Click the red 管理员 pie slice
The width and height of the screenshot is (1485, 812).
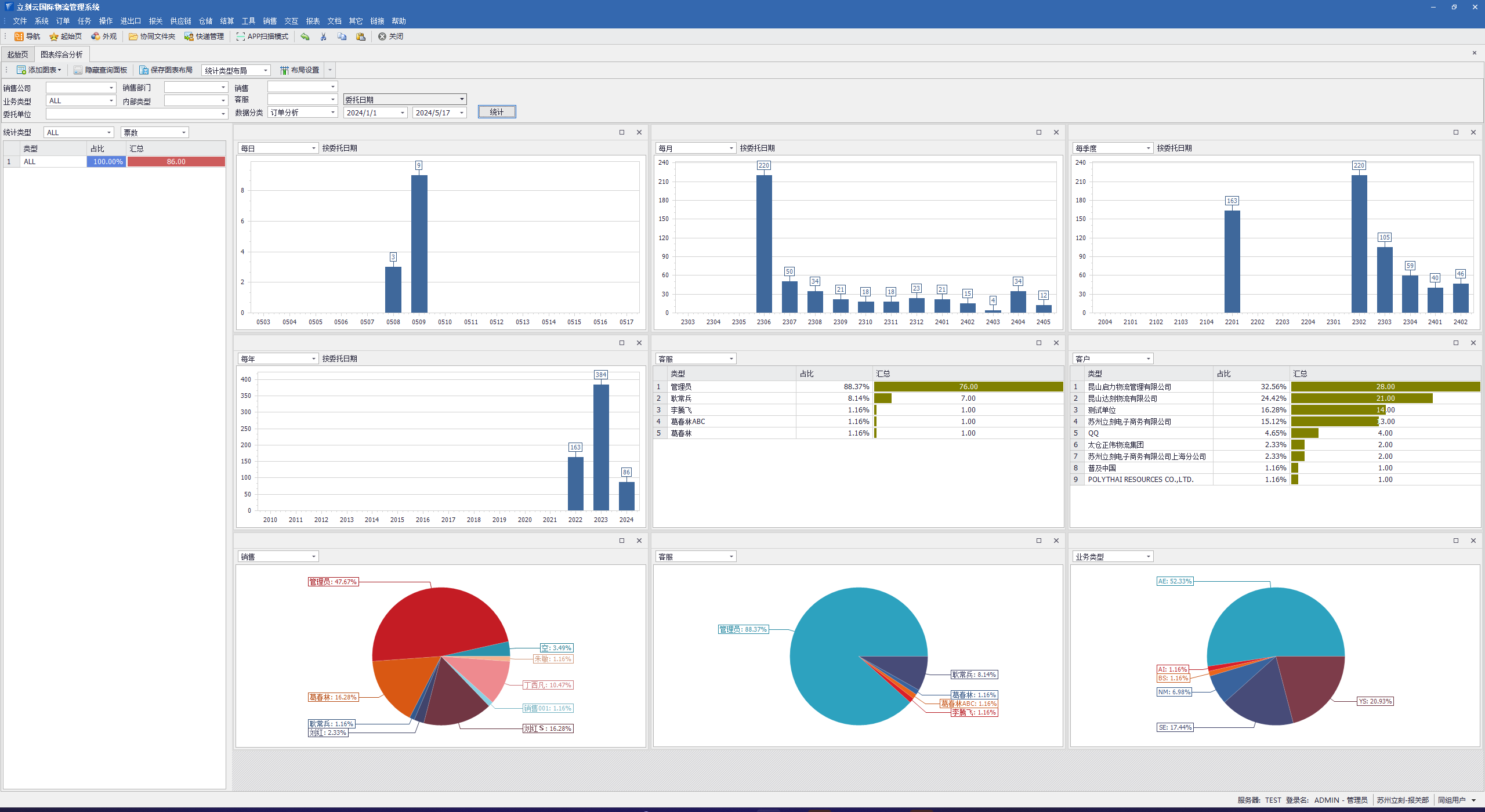(x=441, y=621)
